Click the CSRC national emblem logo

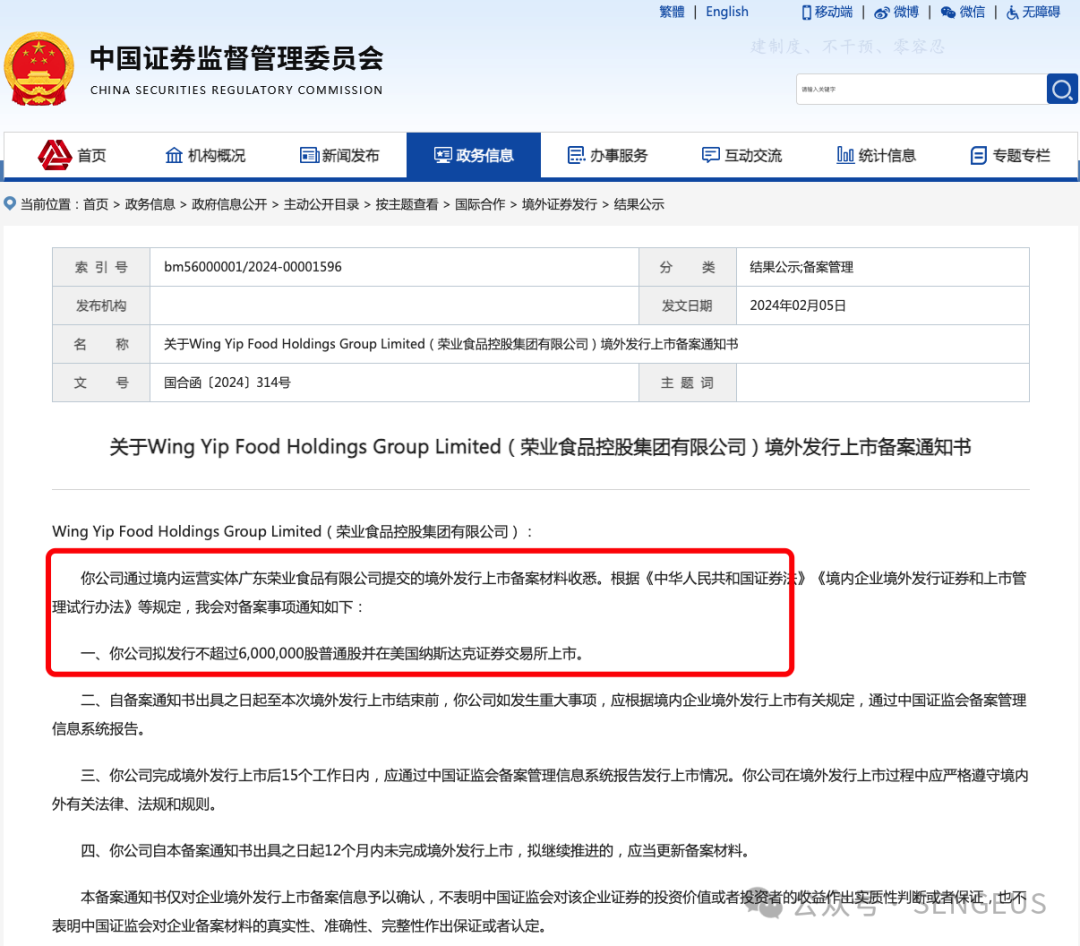(x=39, y=69)
